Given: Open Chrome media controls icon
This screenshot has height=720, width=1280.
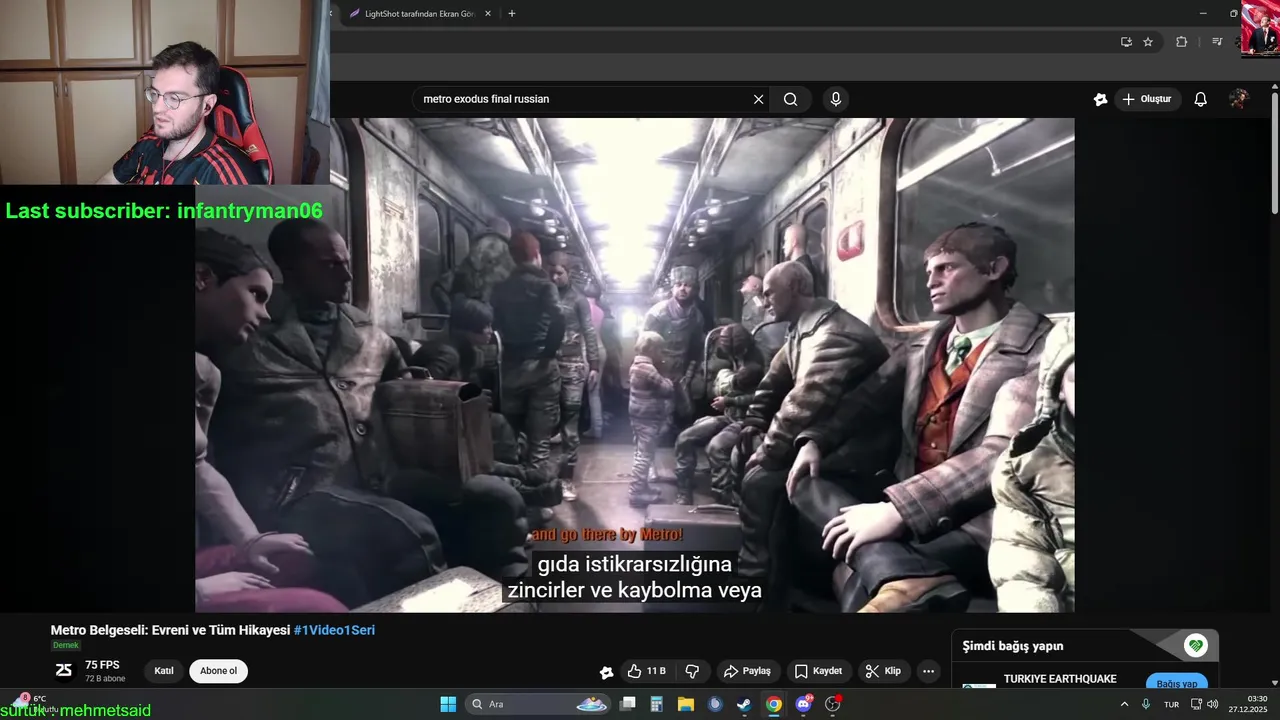Looking at the screenshot, I should [x=1217, y=42].
